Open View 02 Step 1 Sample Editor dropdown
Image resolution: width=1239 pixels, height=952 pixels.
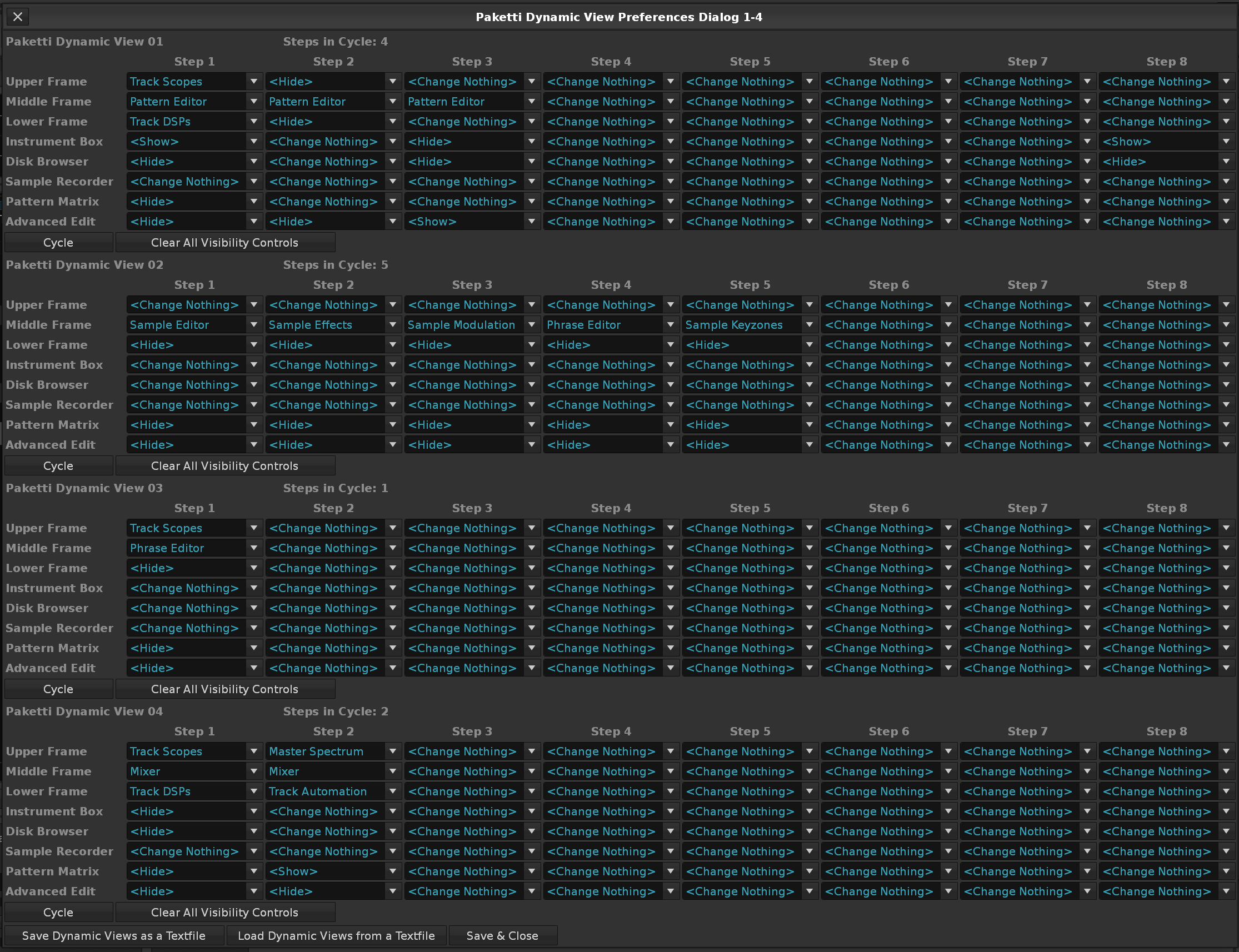[193, 325]
